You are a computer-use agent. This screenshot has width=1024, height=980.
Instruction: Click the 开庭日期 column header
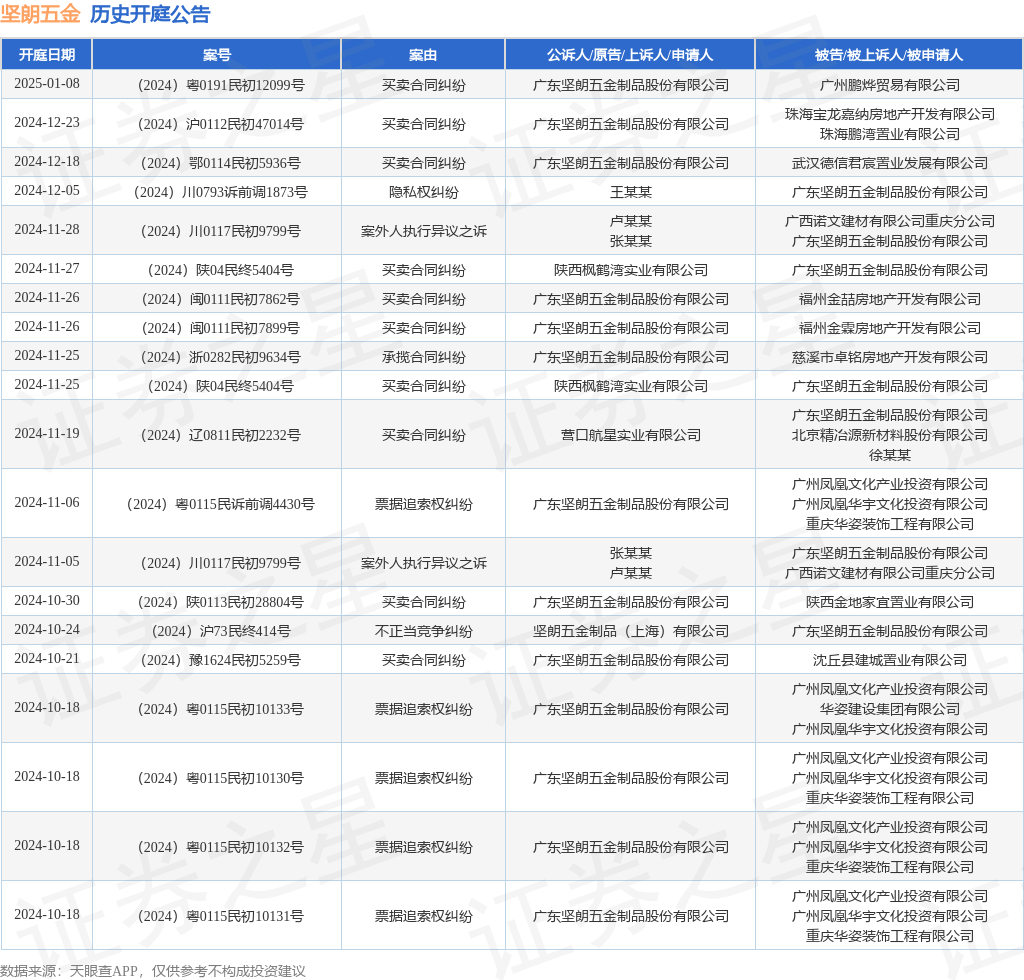46,55
